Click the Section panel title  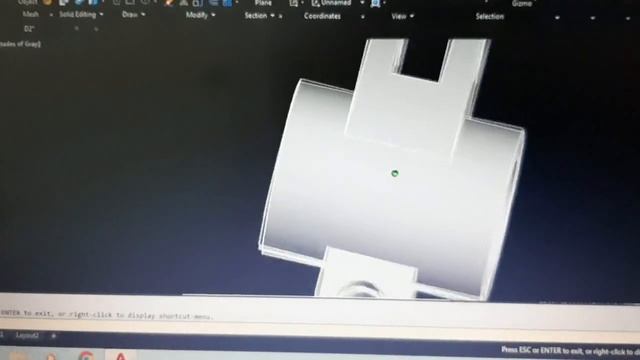[x=256, y=16]
